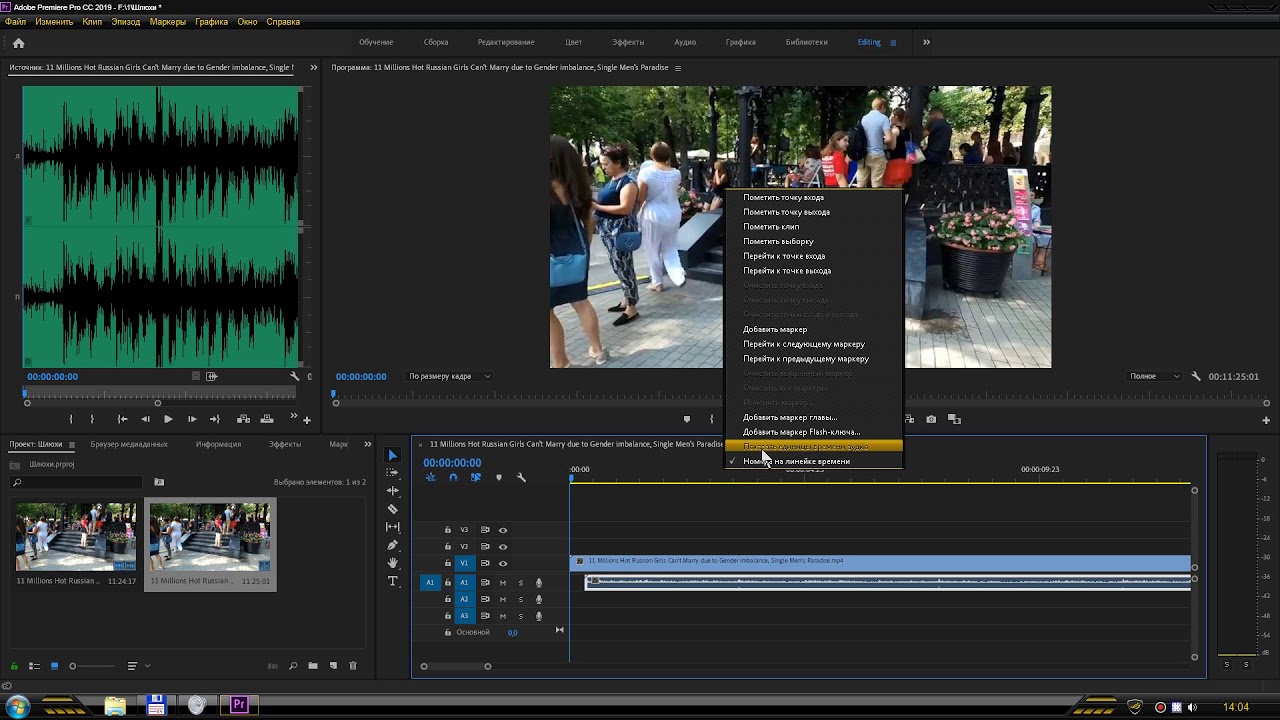This screenshot has width=1280, height=720.
Task: Click drag audio only icon
Action: pos(211,376)
